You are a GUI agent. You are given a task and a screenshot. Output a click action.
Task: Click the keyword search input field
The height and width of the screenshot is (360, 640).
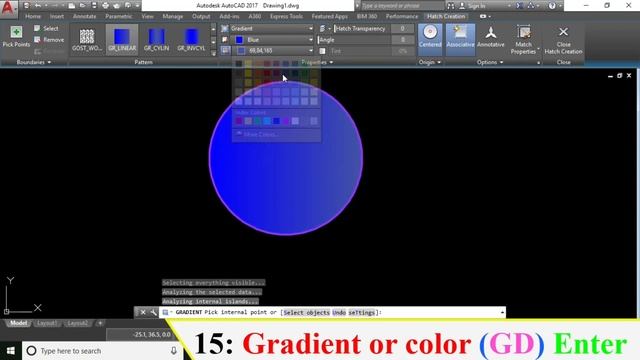click(x=402, y=6)
